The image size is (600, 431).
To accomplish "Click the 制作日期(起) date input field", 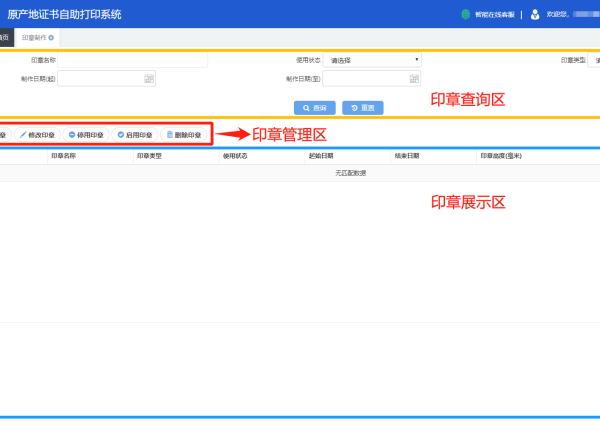I will [x=106, y=79].
